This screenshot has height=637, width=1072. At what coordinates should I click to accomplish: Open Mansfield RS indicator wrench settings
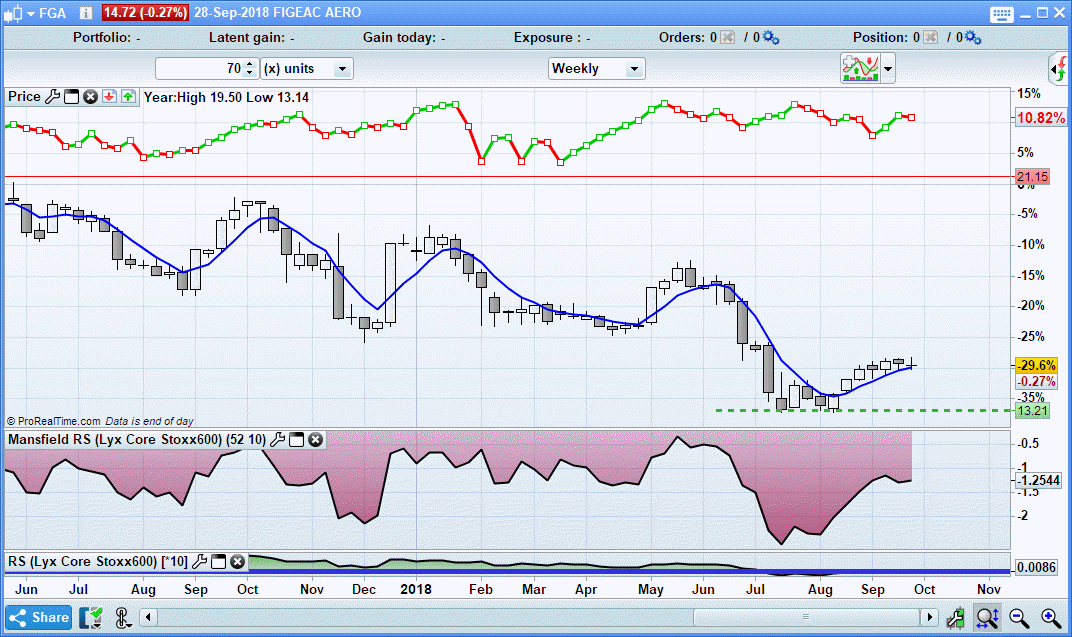278,439
